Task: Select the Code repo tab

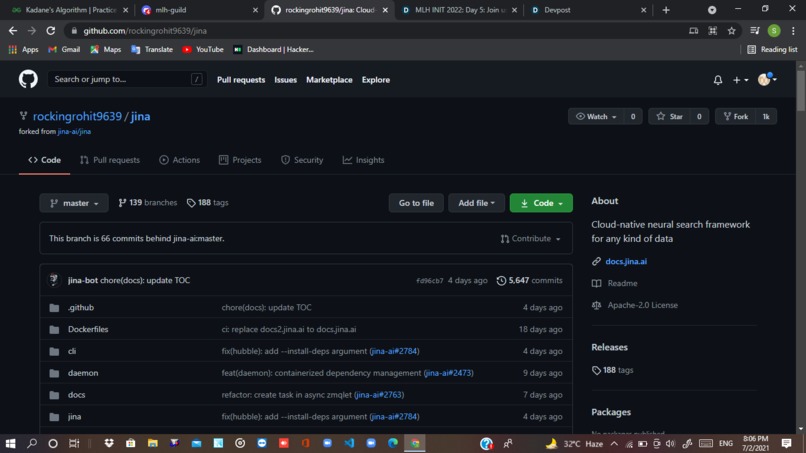Action: tap(44, 160)
